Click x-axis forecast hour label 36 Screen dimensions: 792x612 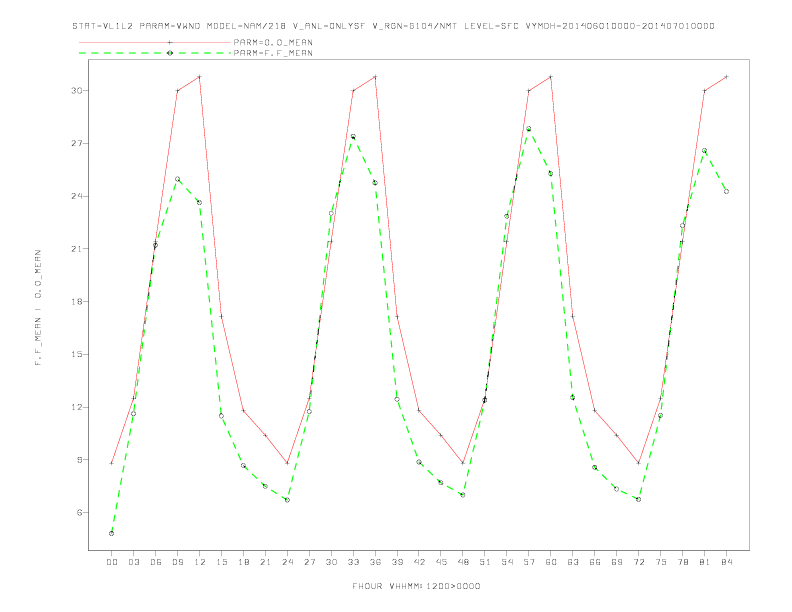coord(375,562)
